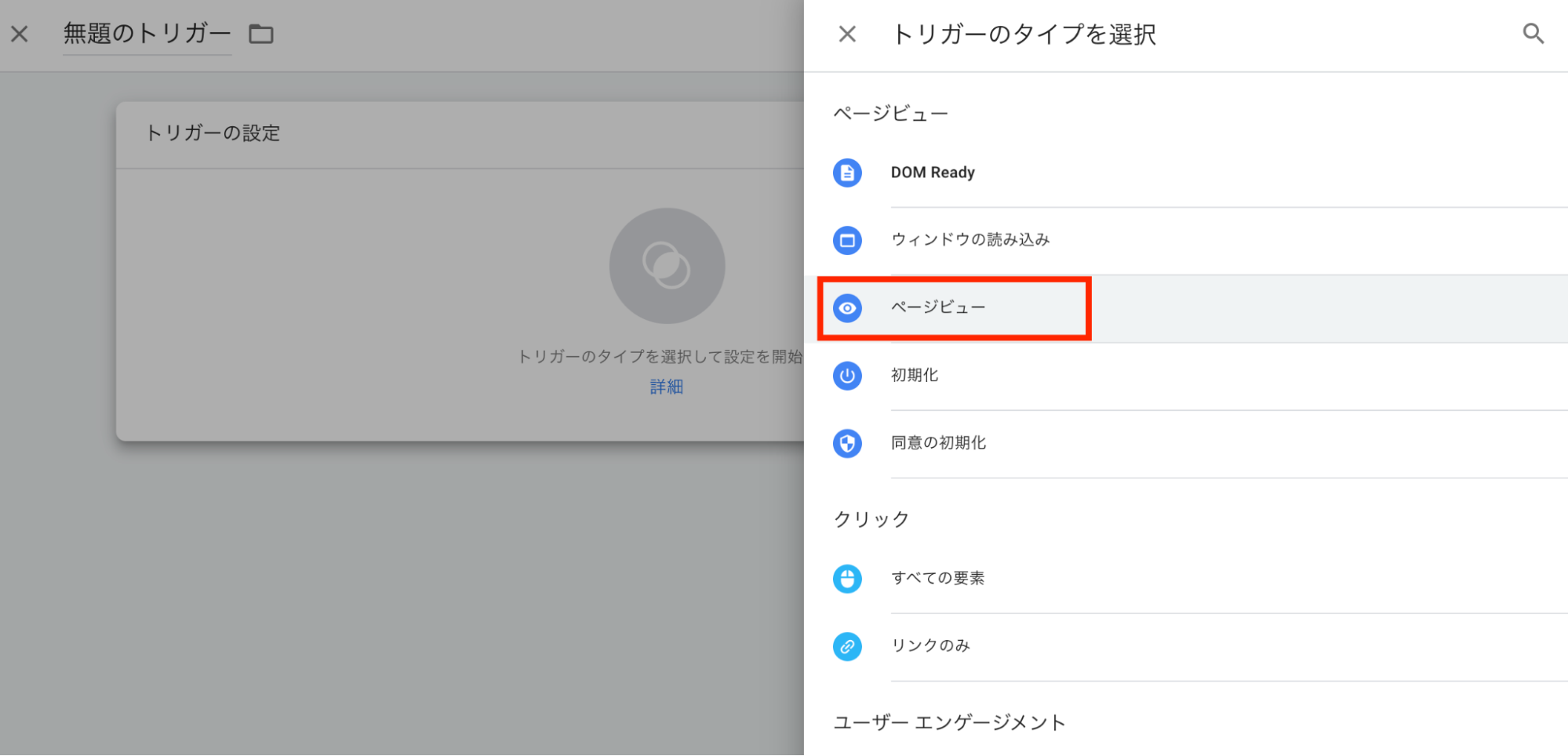This screenshot has height=756, width=1568.
Task: Click the ページビュー section heading at top
Action: tap(890, 114)
